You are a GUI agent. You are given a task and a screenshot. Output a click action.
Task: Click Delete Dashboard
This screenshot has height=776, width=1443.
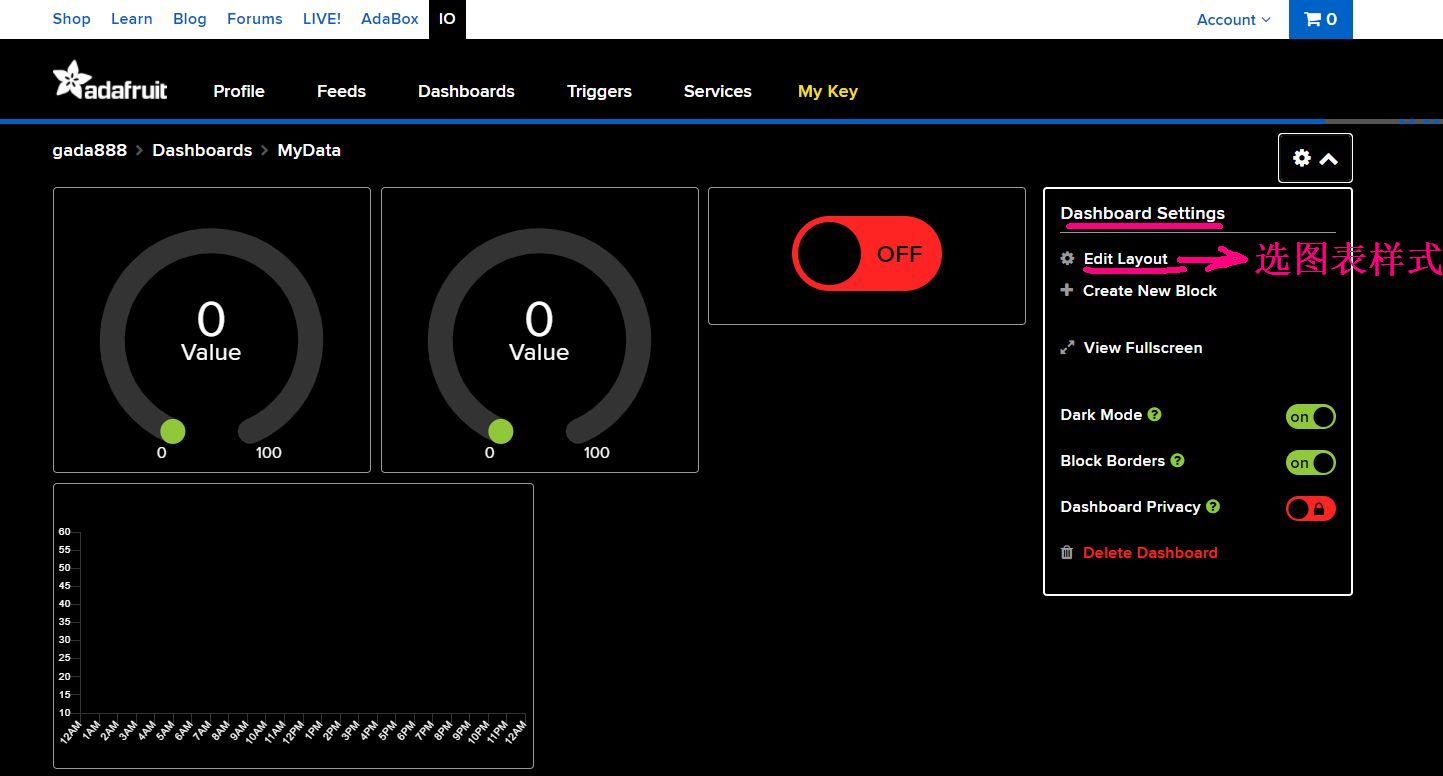coord(1150,553)
